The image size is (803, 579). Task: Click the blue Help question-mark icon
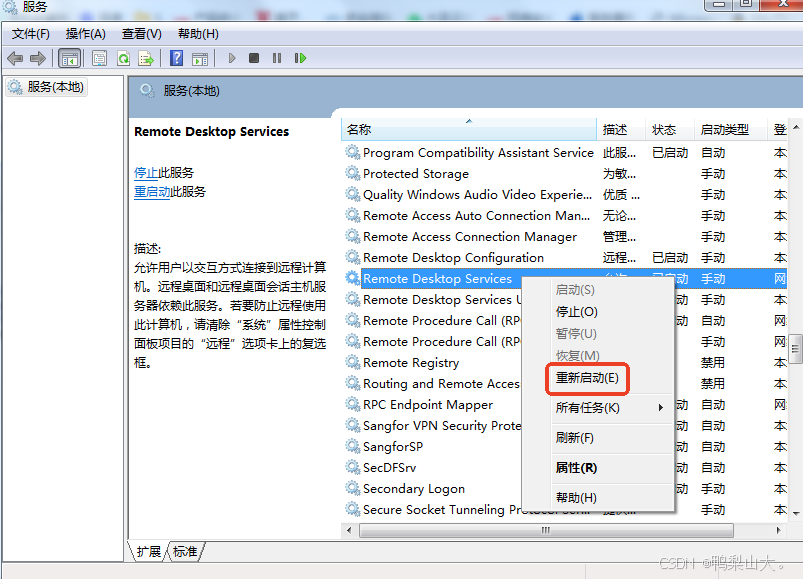click(177, 58)
